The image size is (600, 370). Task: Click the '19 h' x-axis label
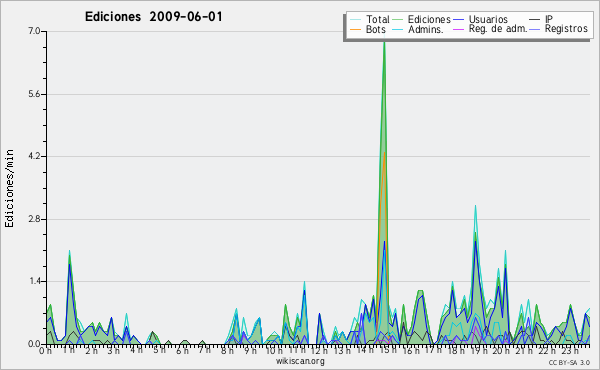478,350
